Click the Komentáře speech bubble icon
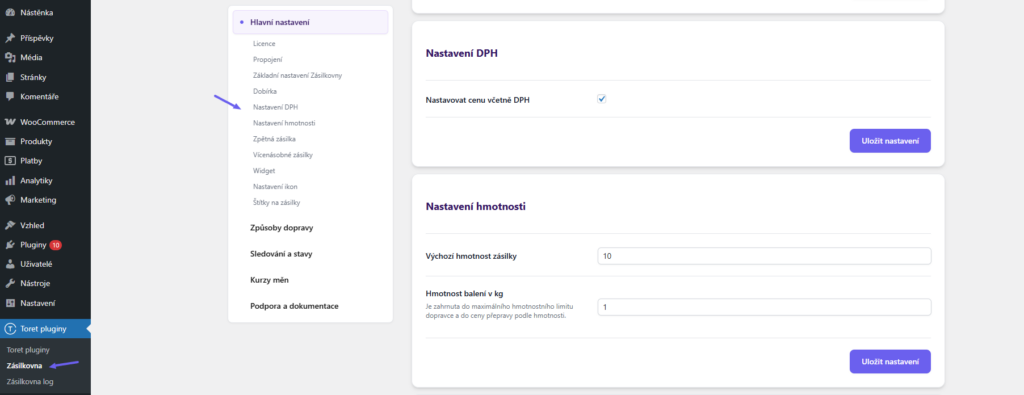1024x395 pixels. click(x=10, y=97)
